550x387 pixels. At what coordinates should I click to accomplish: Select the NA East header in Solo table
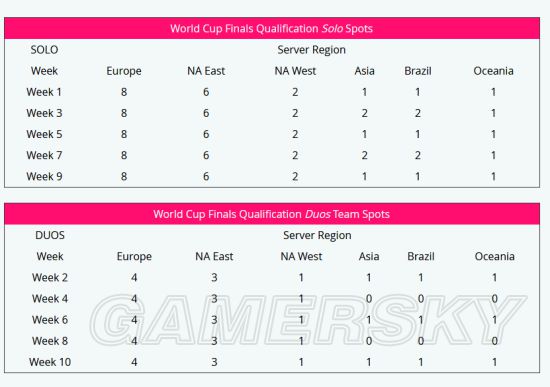206,71
